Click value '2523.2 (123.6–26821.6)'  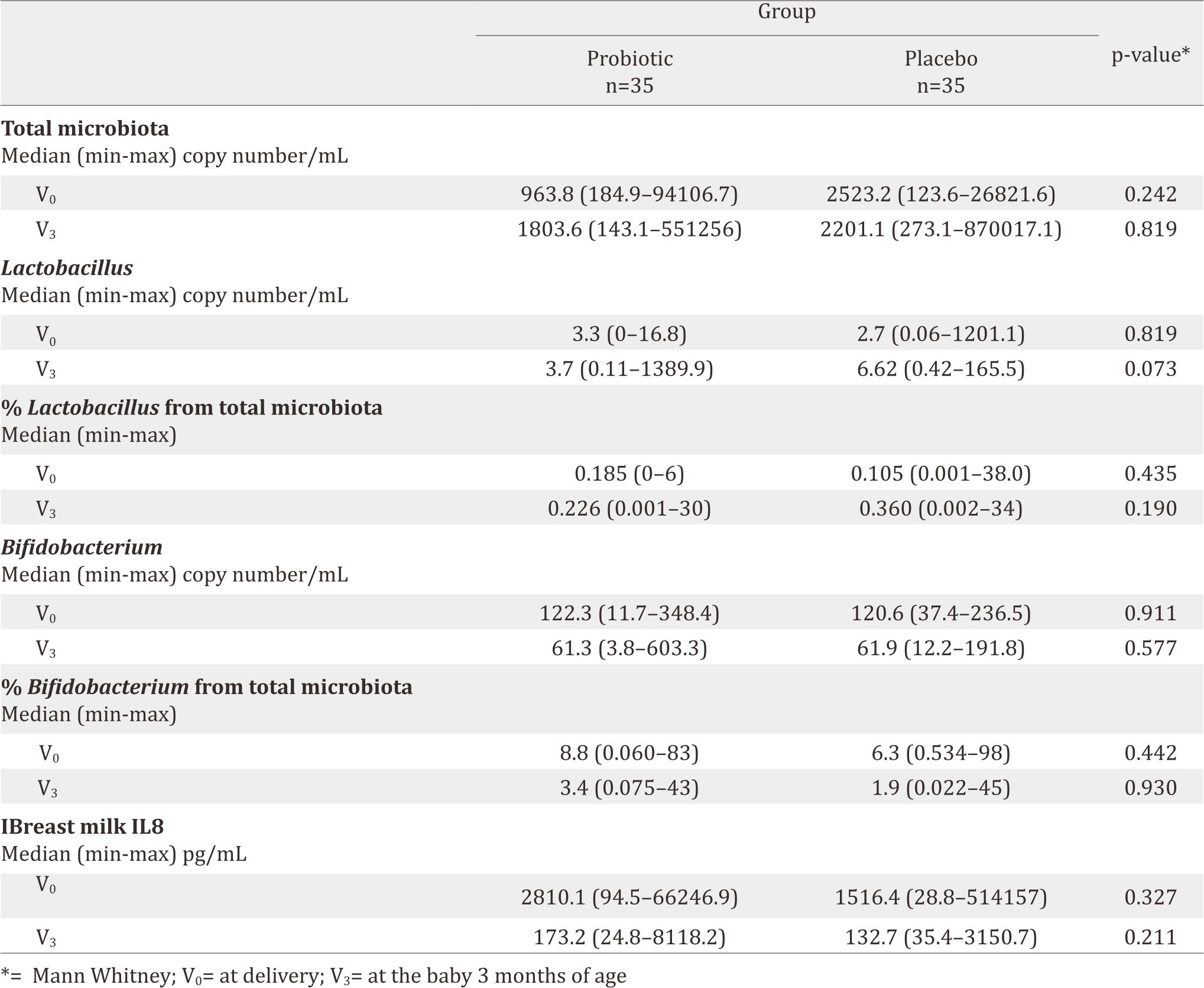[941, 195]
